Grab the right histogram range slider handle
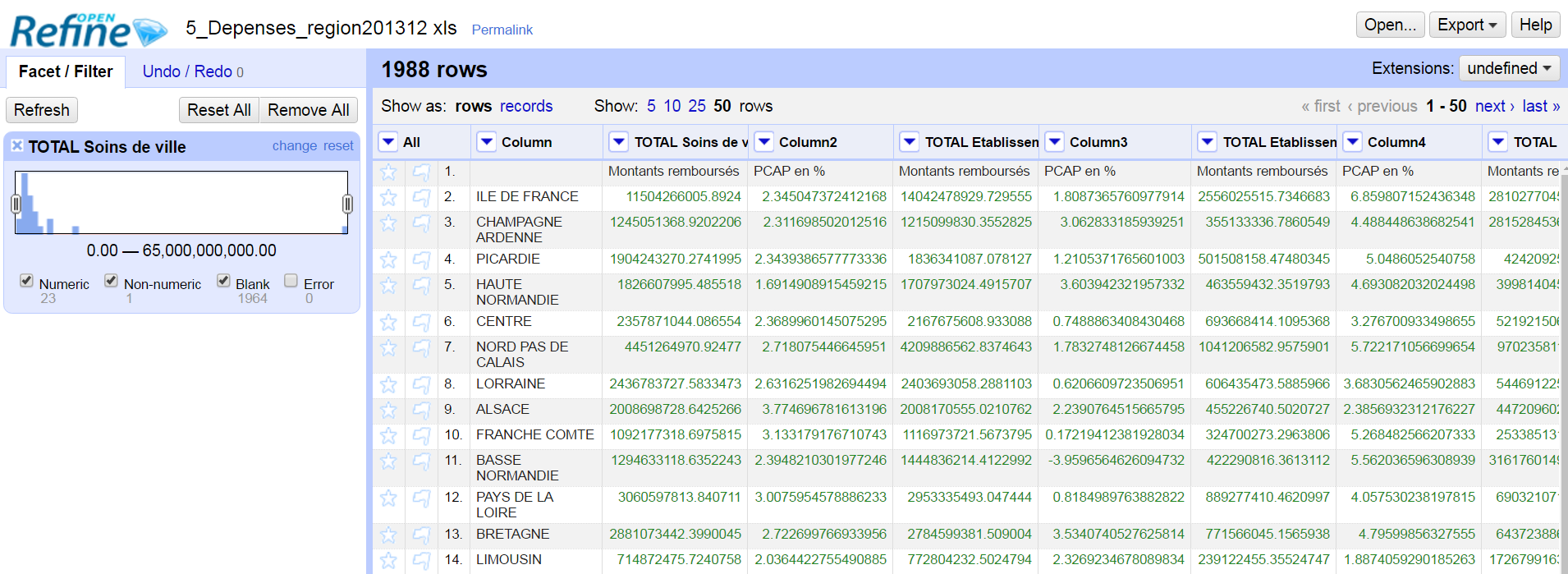The image size is (1568, 574). pos(347,204)
